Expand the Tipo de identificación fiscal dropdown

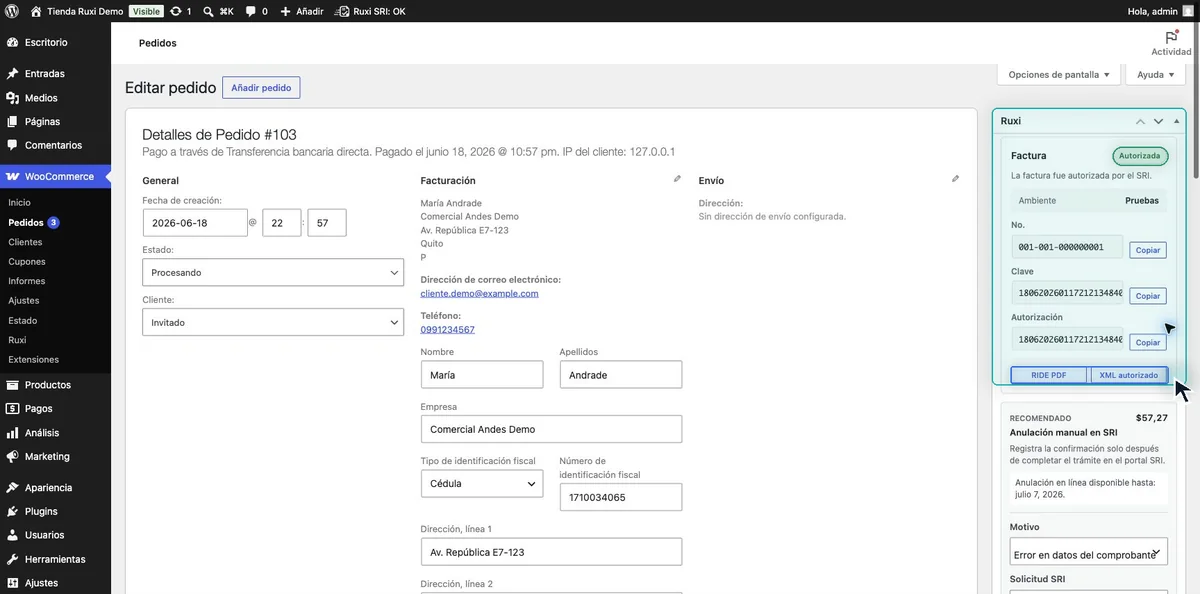(x=482, y=484)
